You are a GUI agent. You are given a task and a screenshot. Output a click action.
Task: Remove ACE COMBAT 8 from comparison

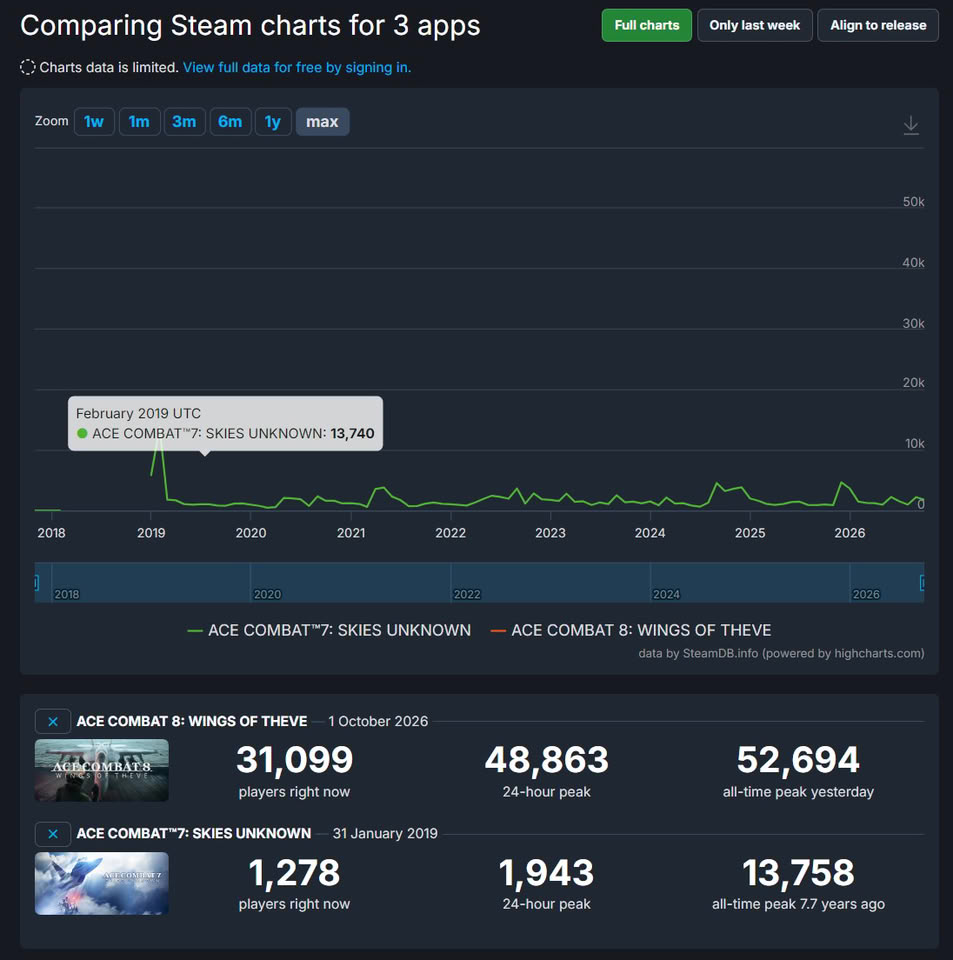53,721
